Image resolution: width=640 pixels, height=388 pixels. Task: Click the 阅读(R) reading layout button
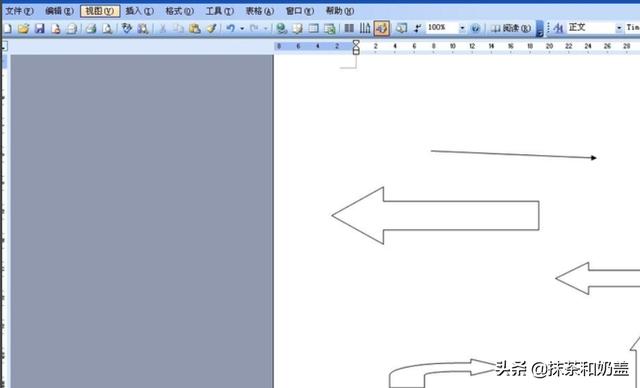click(x=511, y=28)
